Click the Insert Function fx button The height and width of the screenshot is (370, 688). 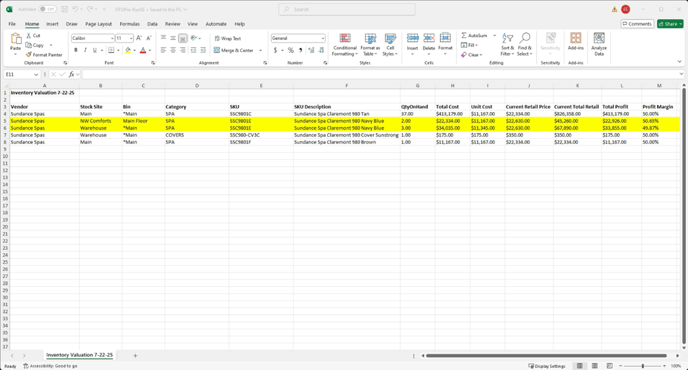click(x=72, y=75)
